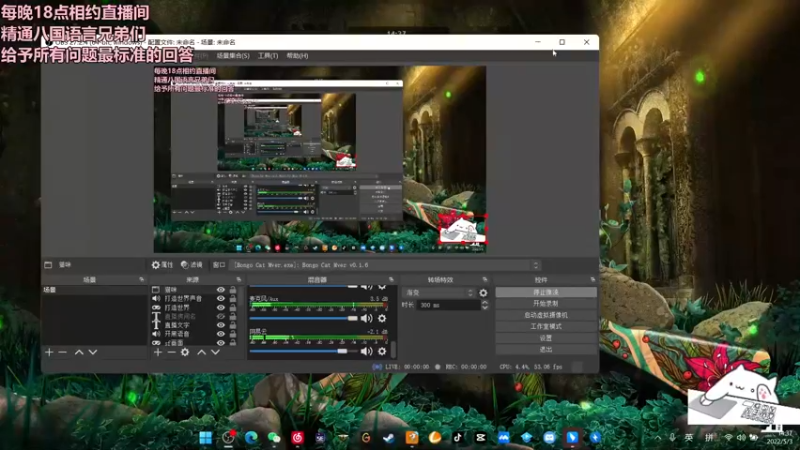This screenshot has height=450, width=800.
Task: Increase the 时长 duration stepper
Action: (x=485, y=303)
